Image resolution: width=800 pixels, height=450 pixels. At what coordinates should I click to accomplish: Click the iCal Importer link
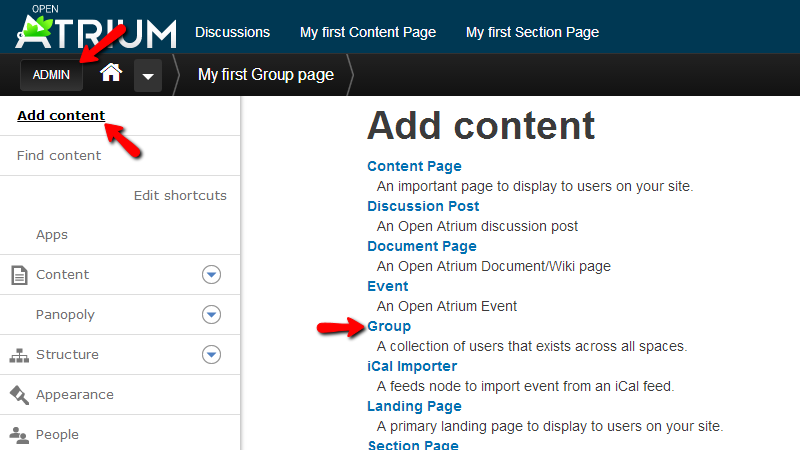(412, 366)
